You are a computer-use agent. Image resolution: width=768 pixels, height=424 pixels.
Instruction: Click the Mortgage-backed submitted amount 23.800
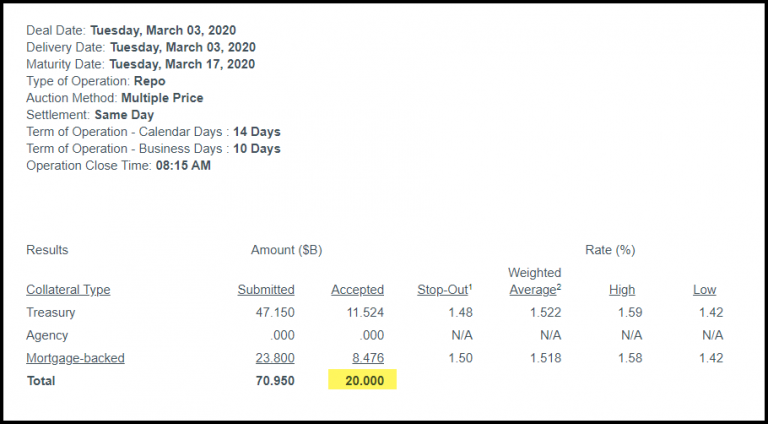click(273, 357)
